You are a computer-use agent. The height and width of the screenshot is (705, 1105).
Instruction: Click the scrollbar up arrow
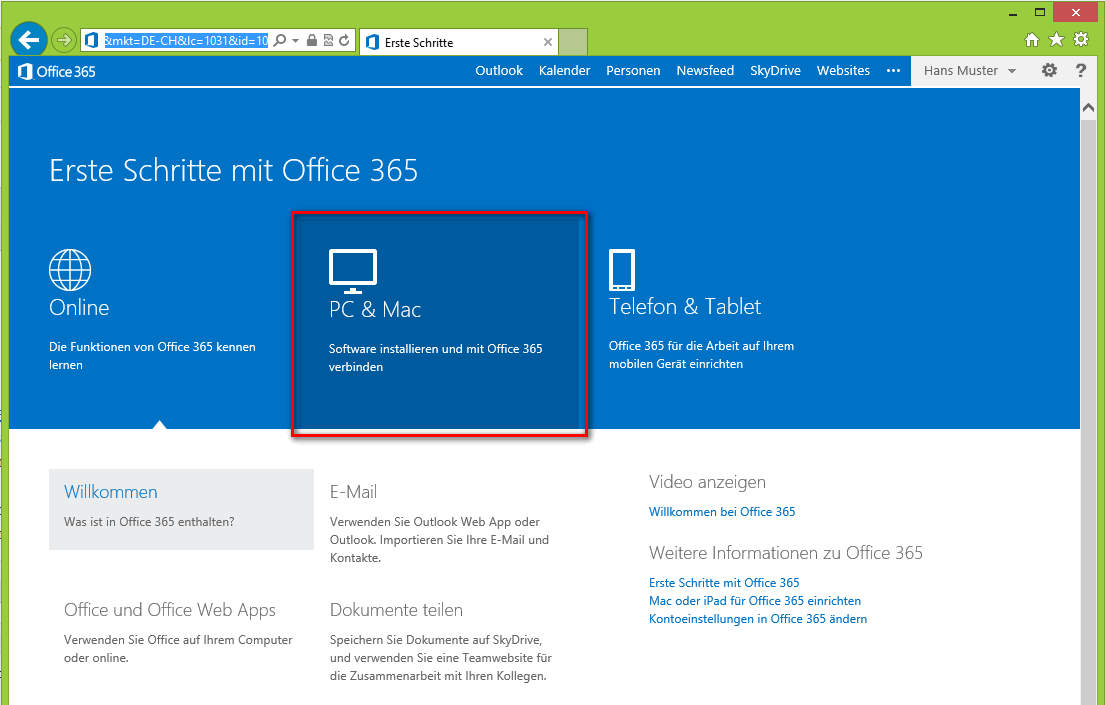pos(1088,108)
